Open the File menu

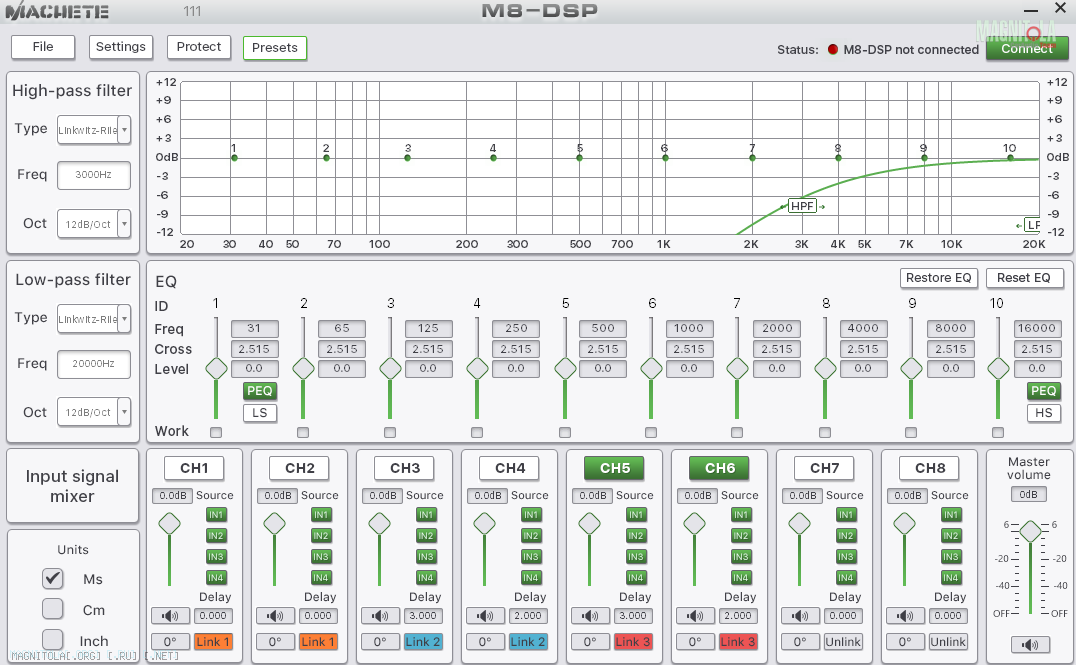click(x=43, y=47)
